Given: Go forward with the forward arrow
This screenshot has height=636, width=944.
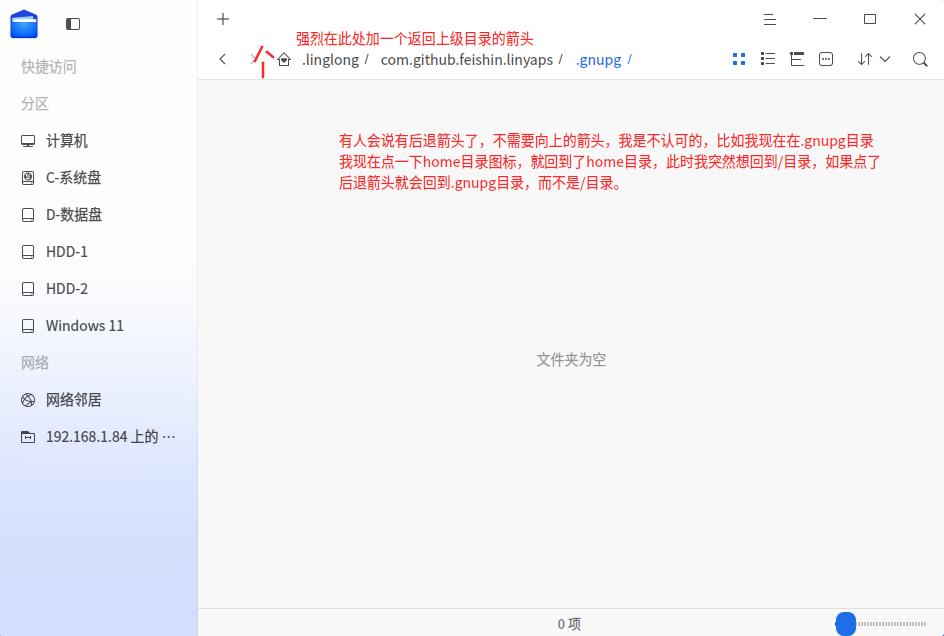Looking at the screenshot, I should point(253,59).
